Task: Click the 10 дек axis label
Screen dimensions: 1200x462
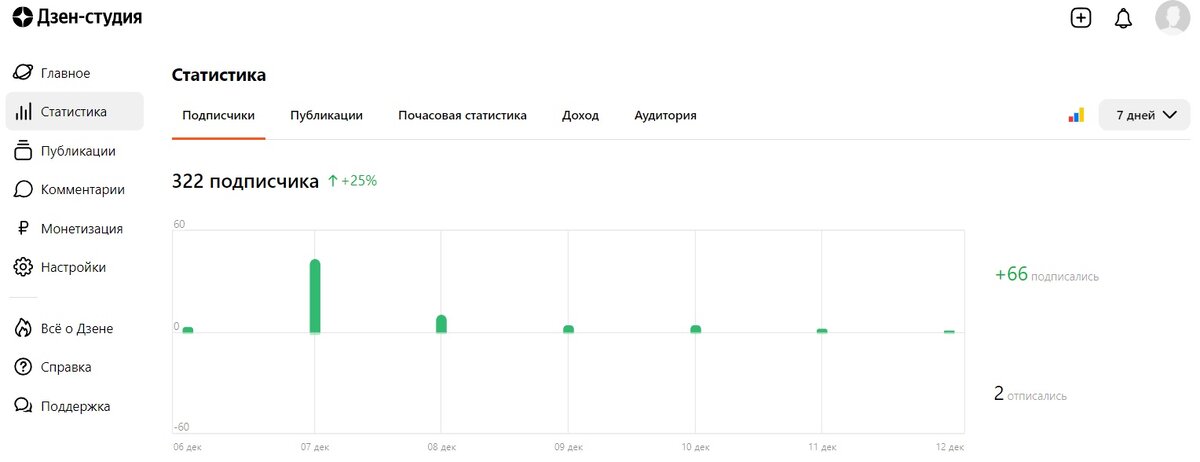Action: pos(695,447)
